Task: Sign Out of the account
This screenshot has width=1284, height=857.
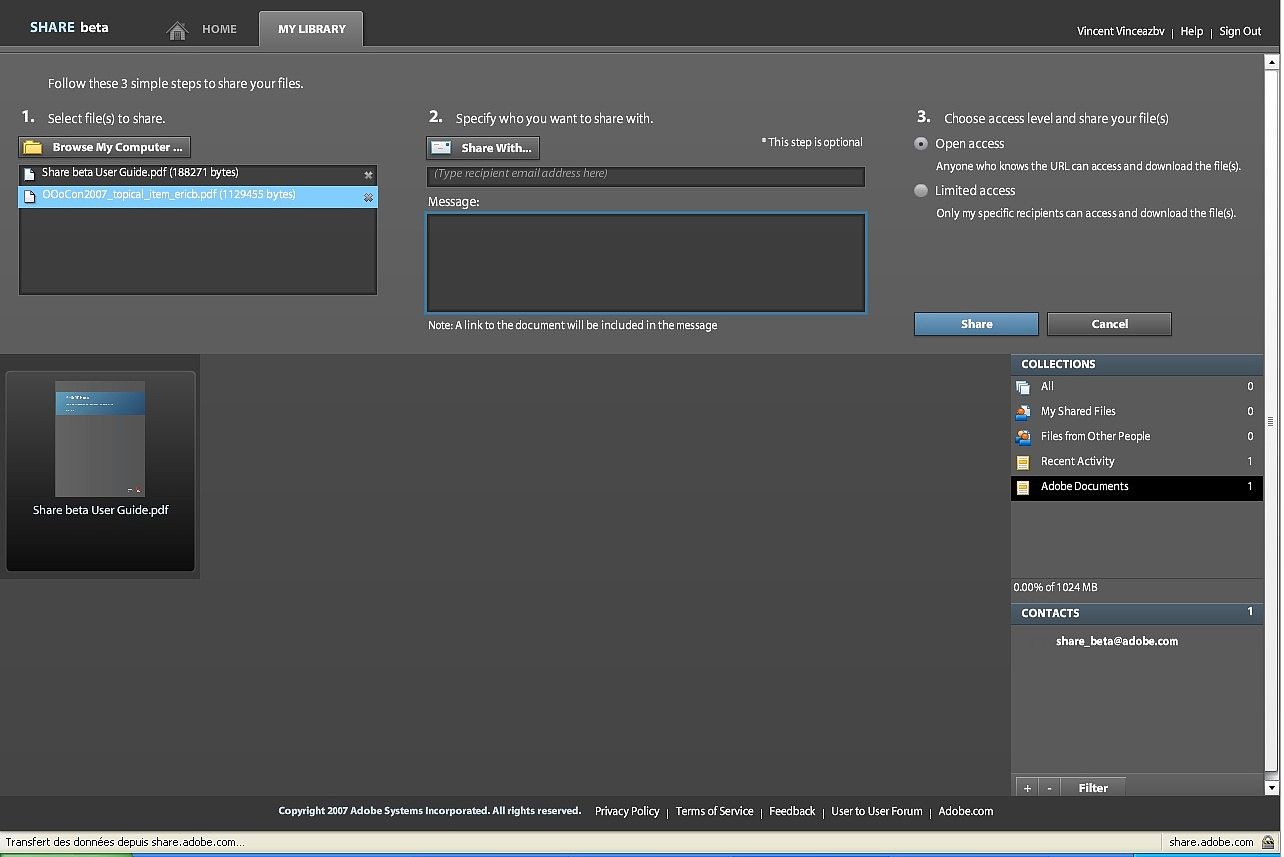Action: pyautogui.click(x=1240, y=31)
